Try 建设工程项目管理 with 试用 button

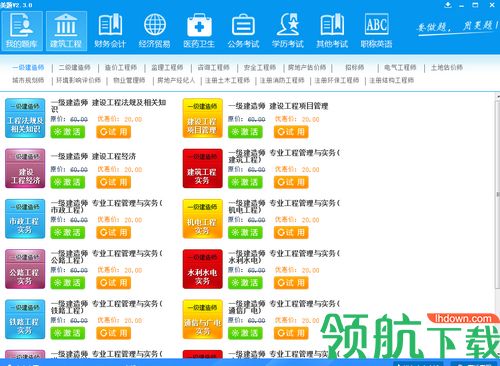291,132
